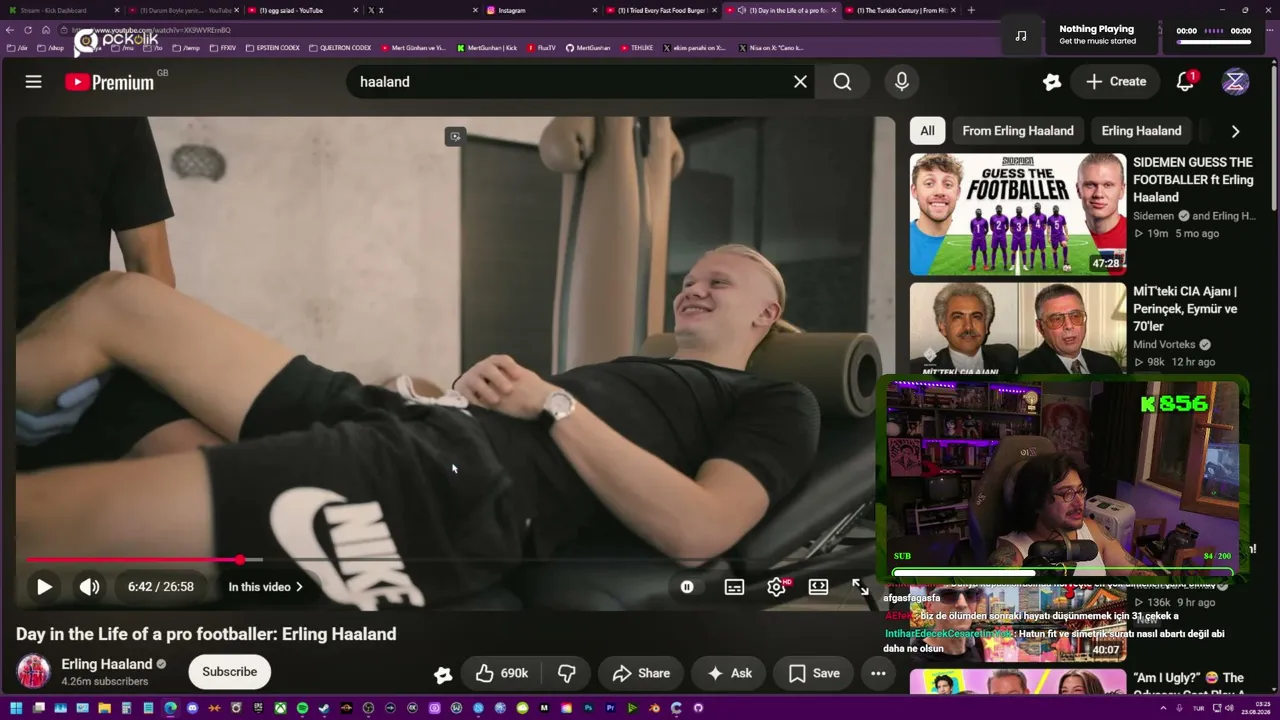Open the Windows Start menu
The width and height of the screenshot is (1280, 720).
click(x=16, y=708)
